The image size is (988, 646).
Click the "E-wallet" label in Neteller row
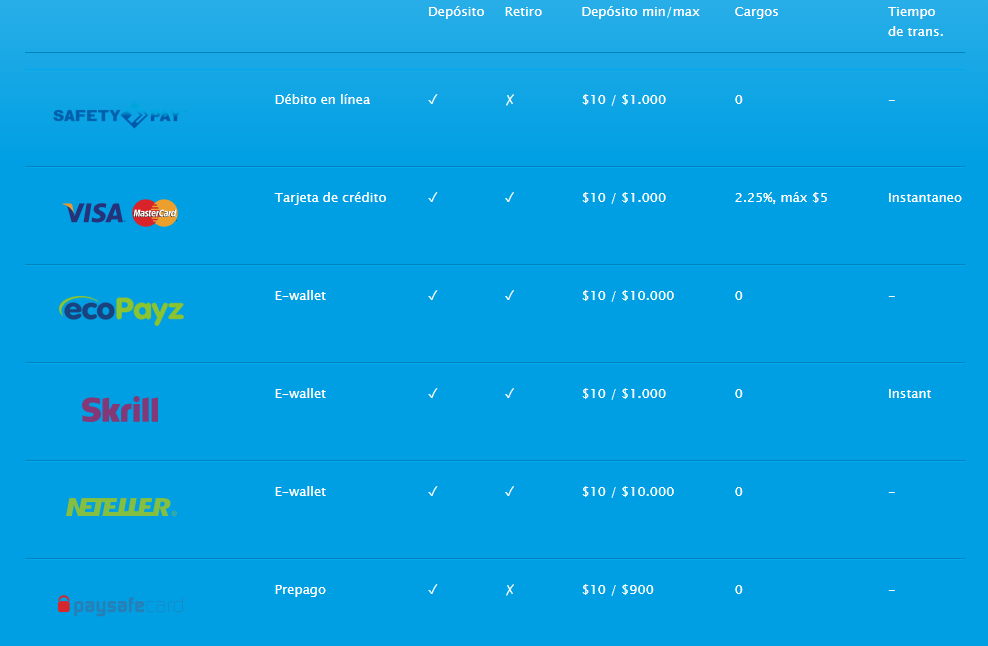point(301,491)
